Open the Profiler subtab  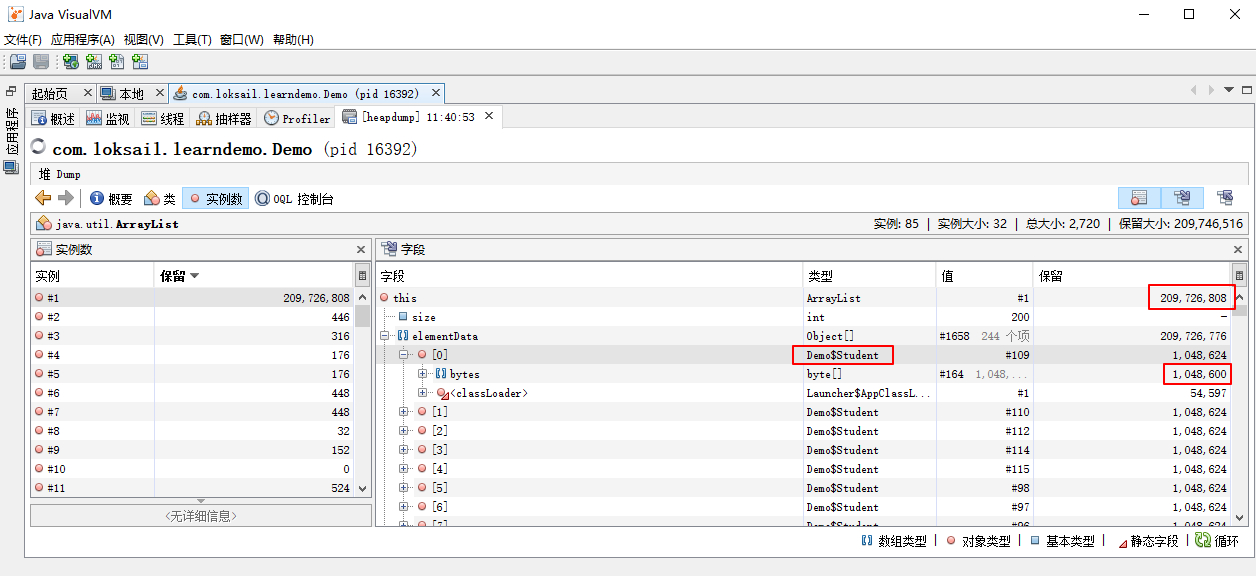[x=297, y=118]
